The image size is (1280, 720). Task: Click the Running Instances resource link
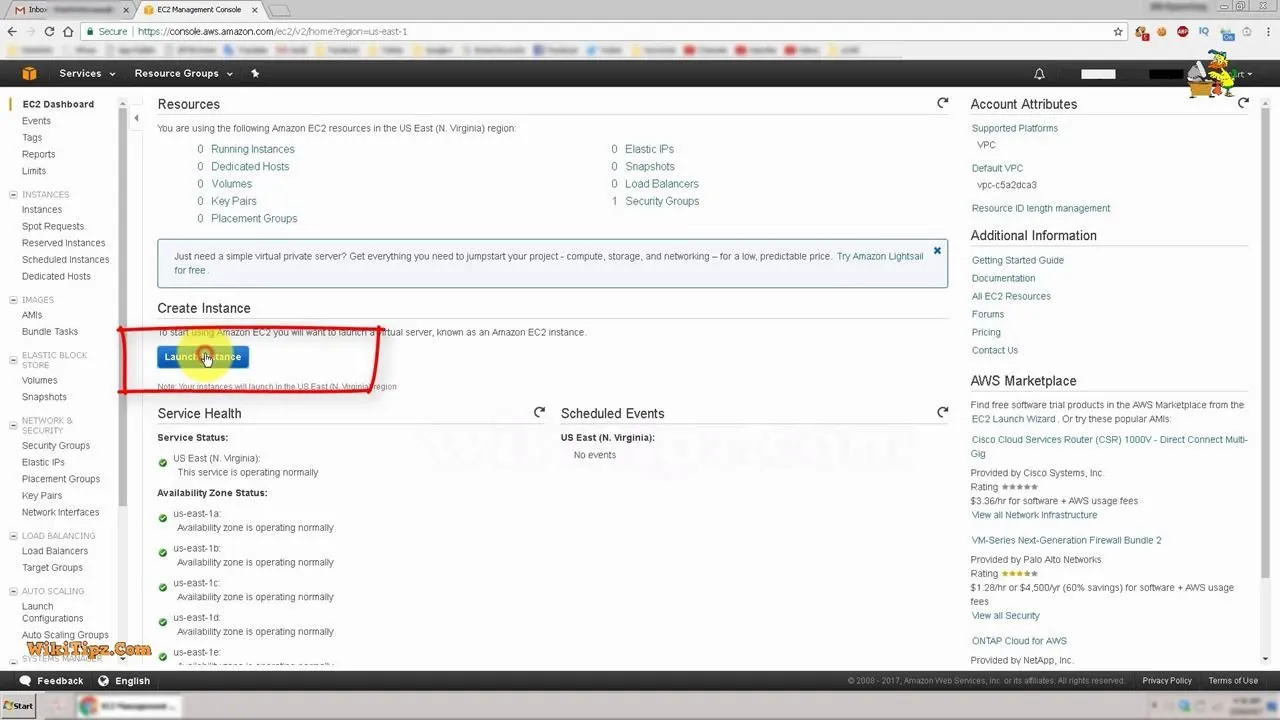pyautogui.click(x=253, y=149)
